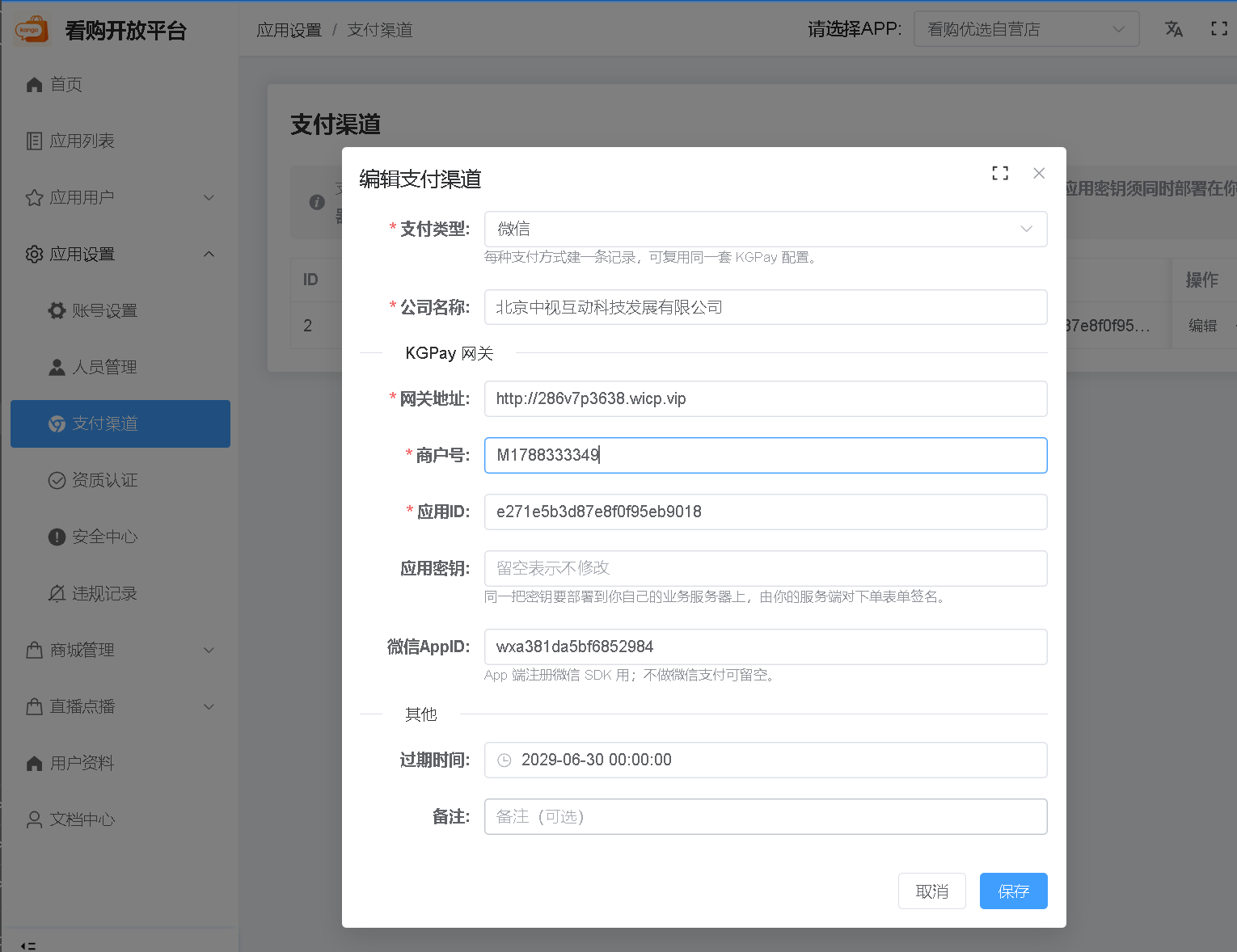Click the 备注 input field
The image size is (1237, 952).
pyautogui.click(x=766, y=816)
